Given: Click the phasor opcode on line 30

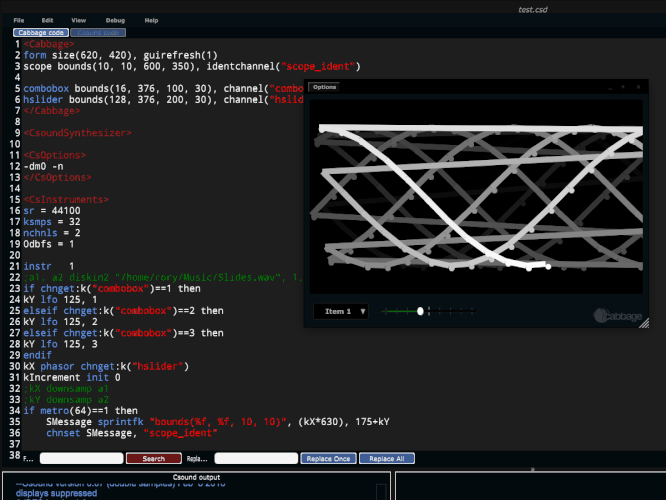Looking at the screenshot, I should coord(57,366).
